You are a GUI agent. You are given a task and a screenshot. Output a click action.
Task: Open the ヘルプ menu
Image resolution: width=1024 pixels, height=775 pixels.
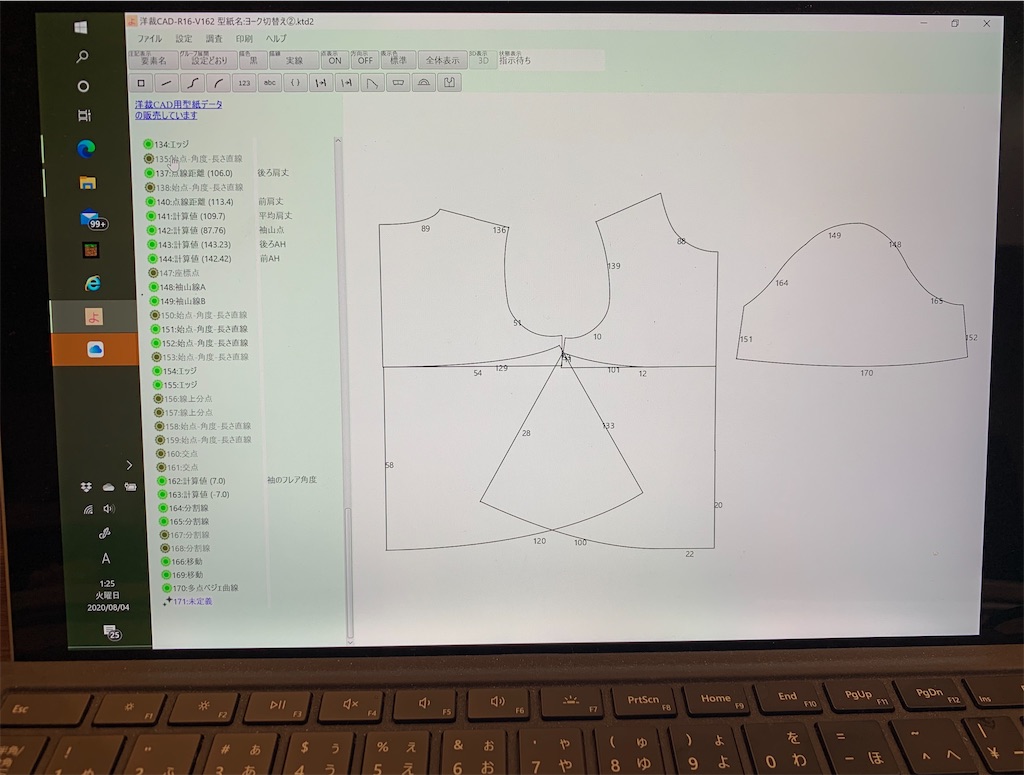pyautogui.click(x=276, y=39)
